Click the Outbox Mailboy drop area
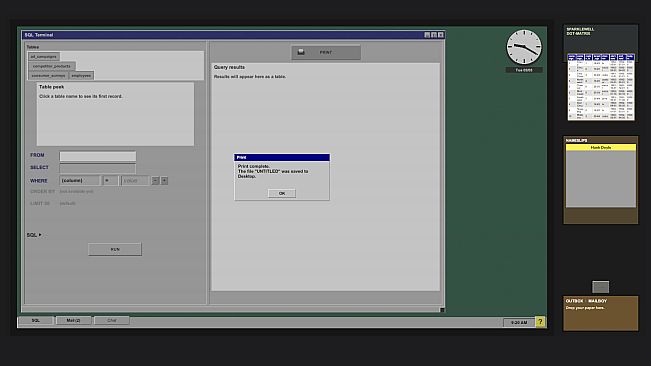Viewport: 651px width, 366px height. coord(601,313)
